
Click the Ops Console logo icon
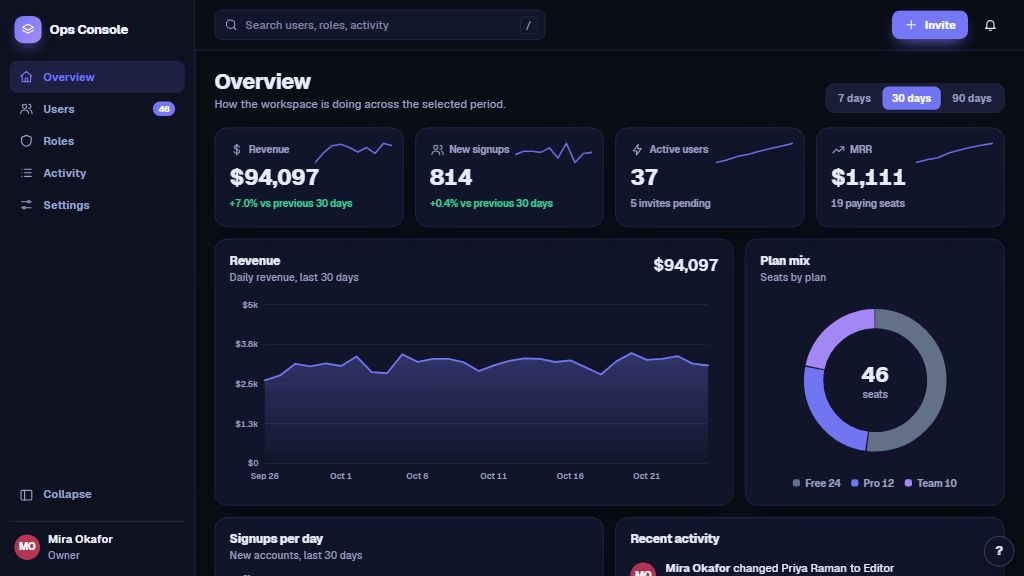coord(27,29)
